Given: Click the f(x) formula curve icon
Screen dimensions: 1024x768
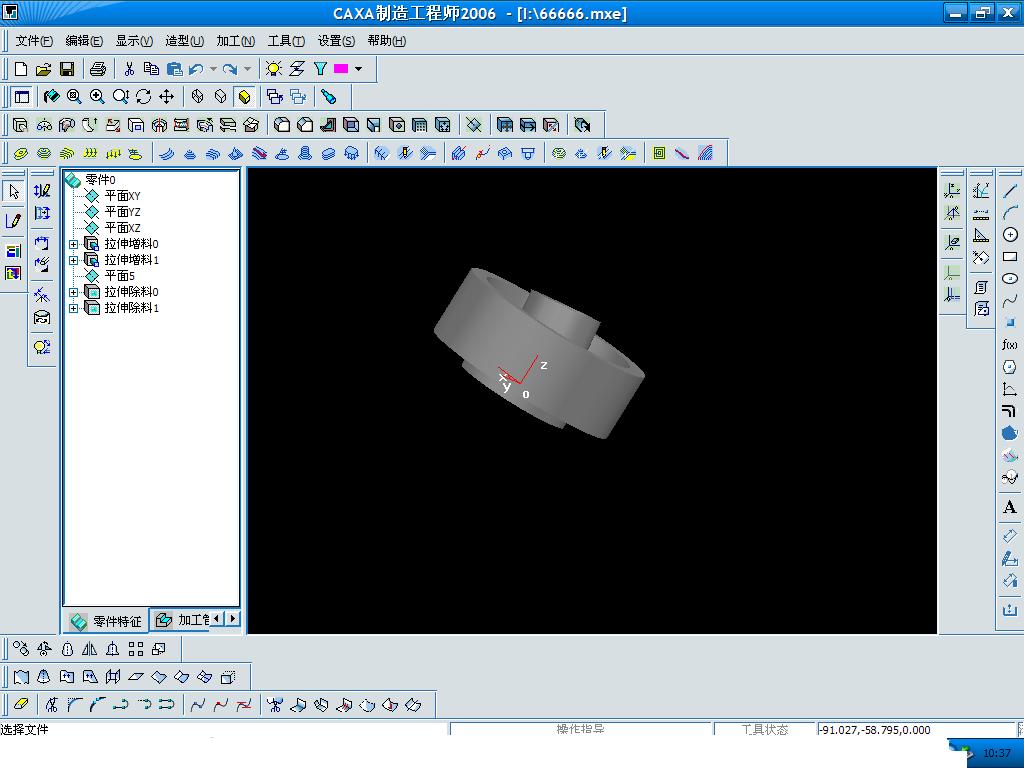Looking at the screenshot, I should pos(1010,345).
